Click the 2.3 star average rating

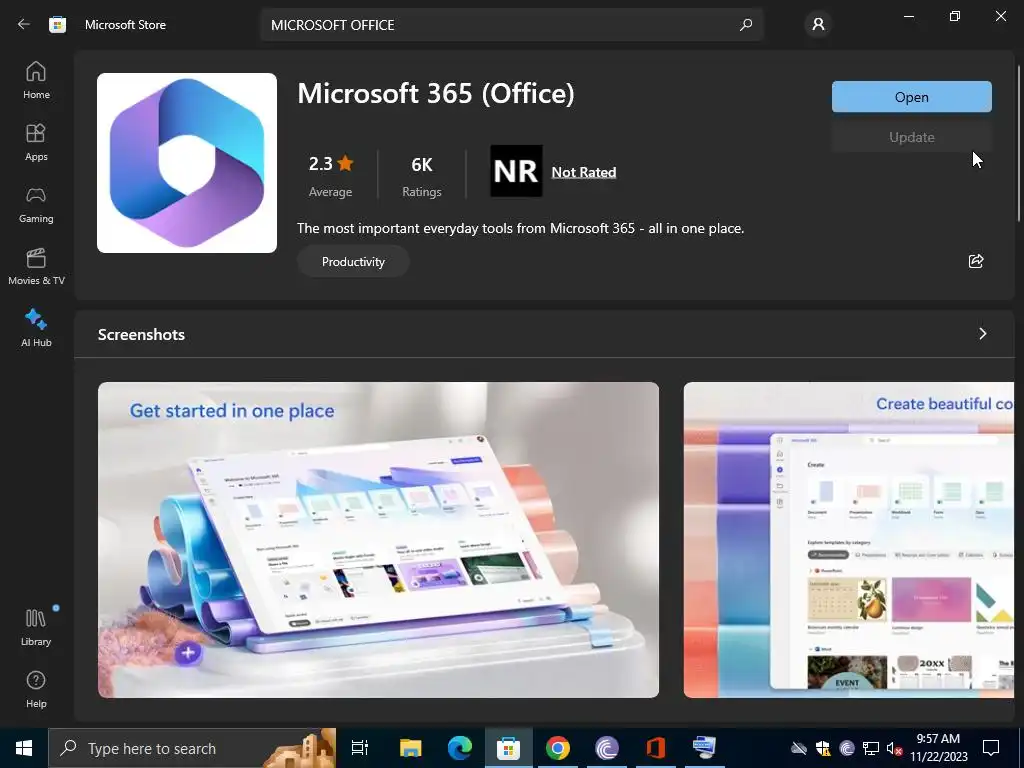(330, 175)
